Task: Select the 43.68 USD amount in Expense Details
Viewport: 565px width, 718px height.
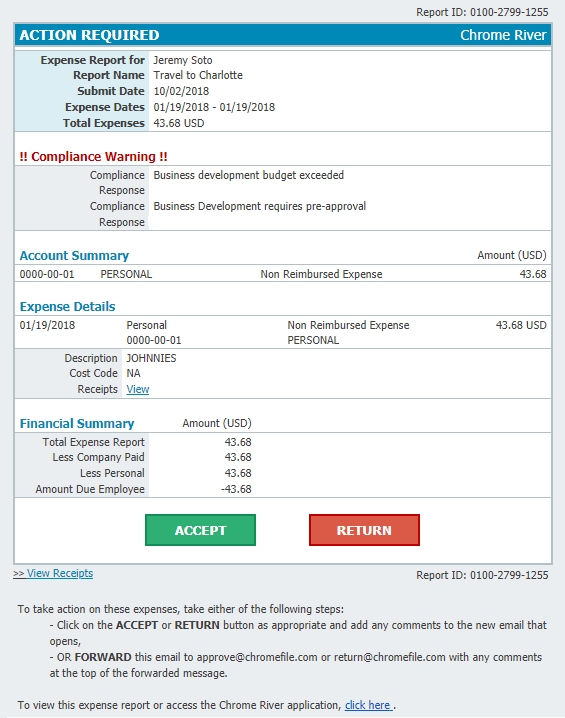Action: point(521,325)
